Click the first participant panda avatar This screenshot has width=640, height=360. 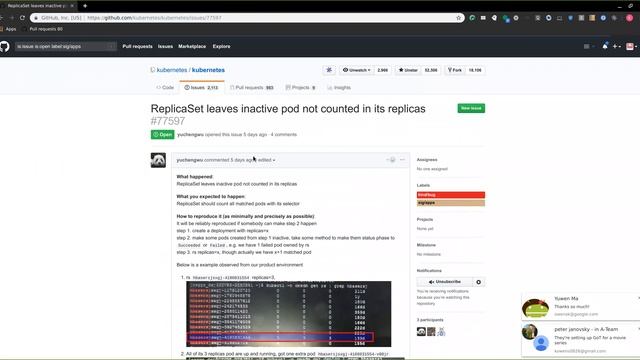coord(421,331)
